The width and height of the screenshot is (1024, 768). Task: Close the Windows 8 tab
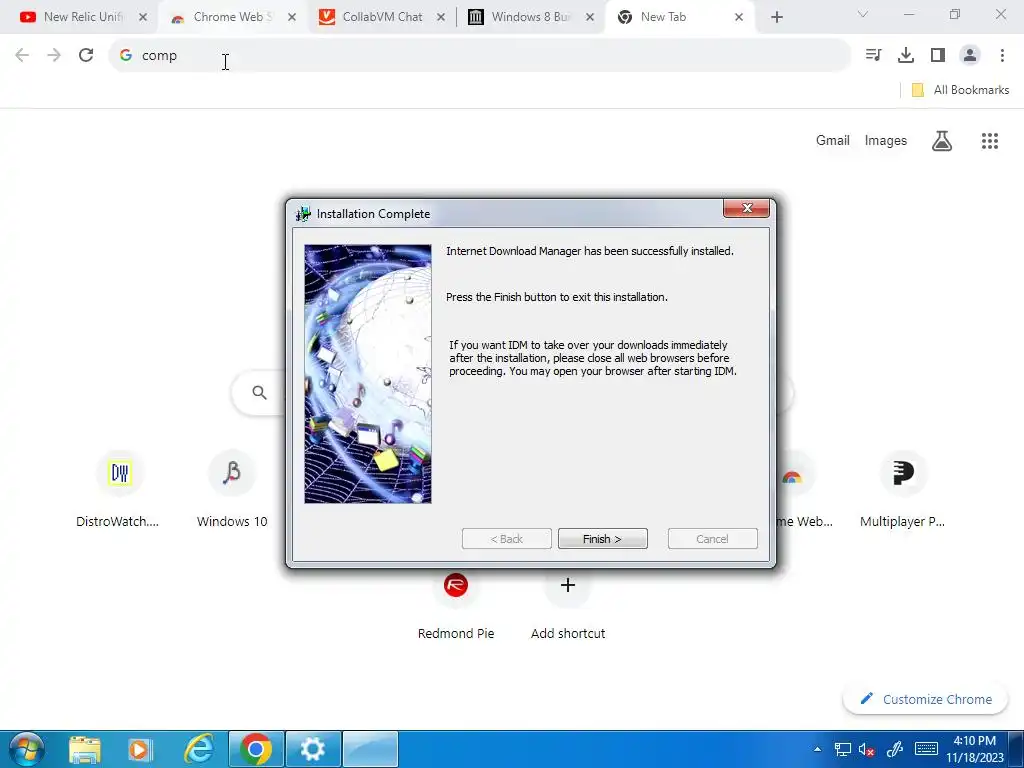590,17
